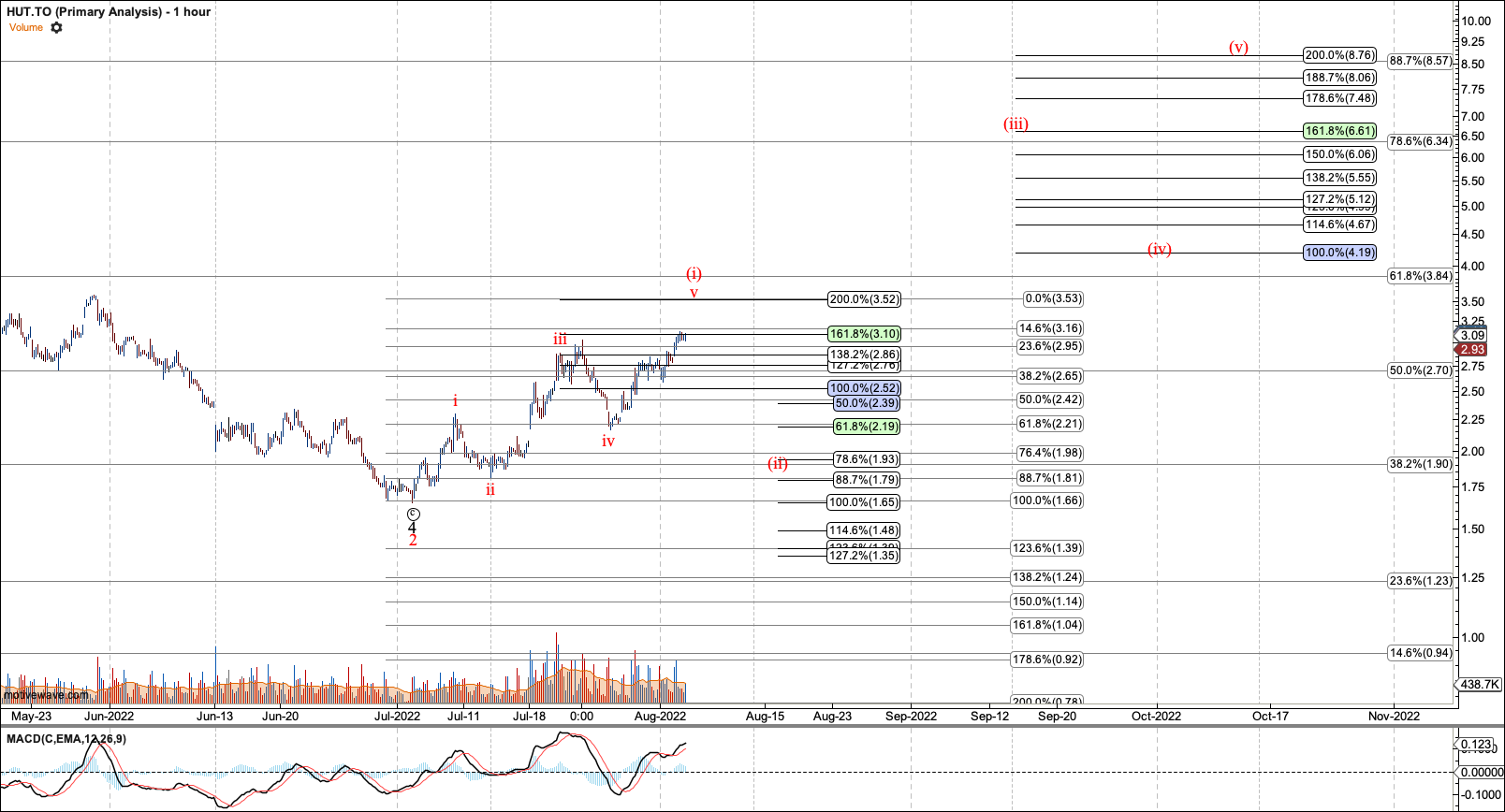
Task: Select the 0.0%(3.53) Fibonacci label
Action: click(x=1053, y=299)
